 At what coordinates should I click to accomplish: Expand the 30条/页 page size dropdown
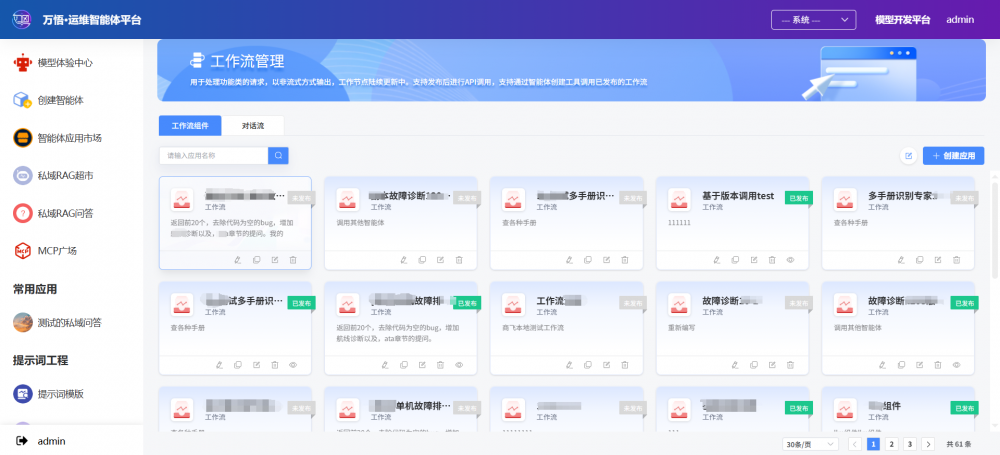click(811, 443)
